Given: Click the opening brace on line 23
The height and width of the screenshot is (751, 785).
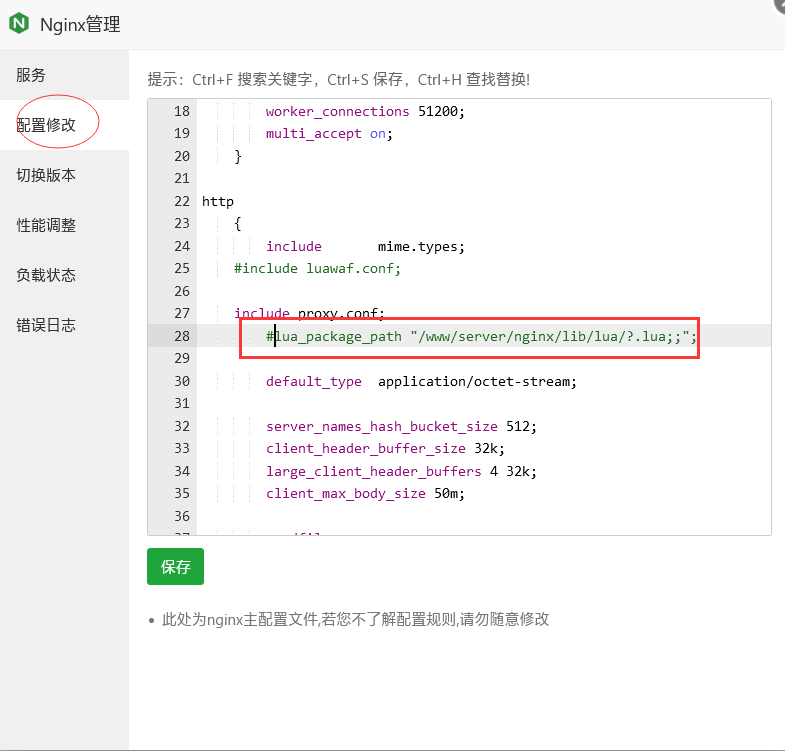Looking at the screenshot, I should (x=238, y=223).
